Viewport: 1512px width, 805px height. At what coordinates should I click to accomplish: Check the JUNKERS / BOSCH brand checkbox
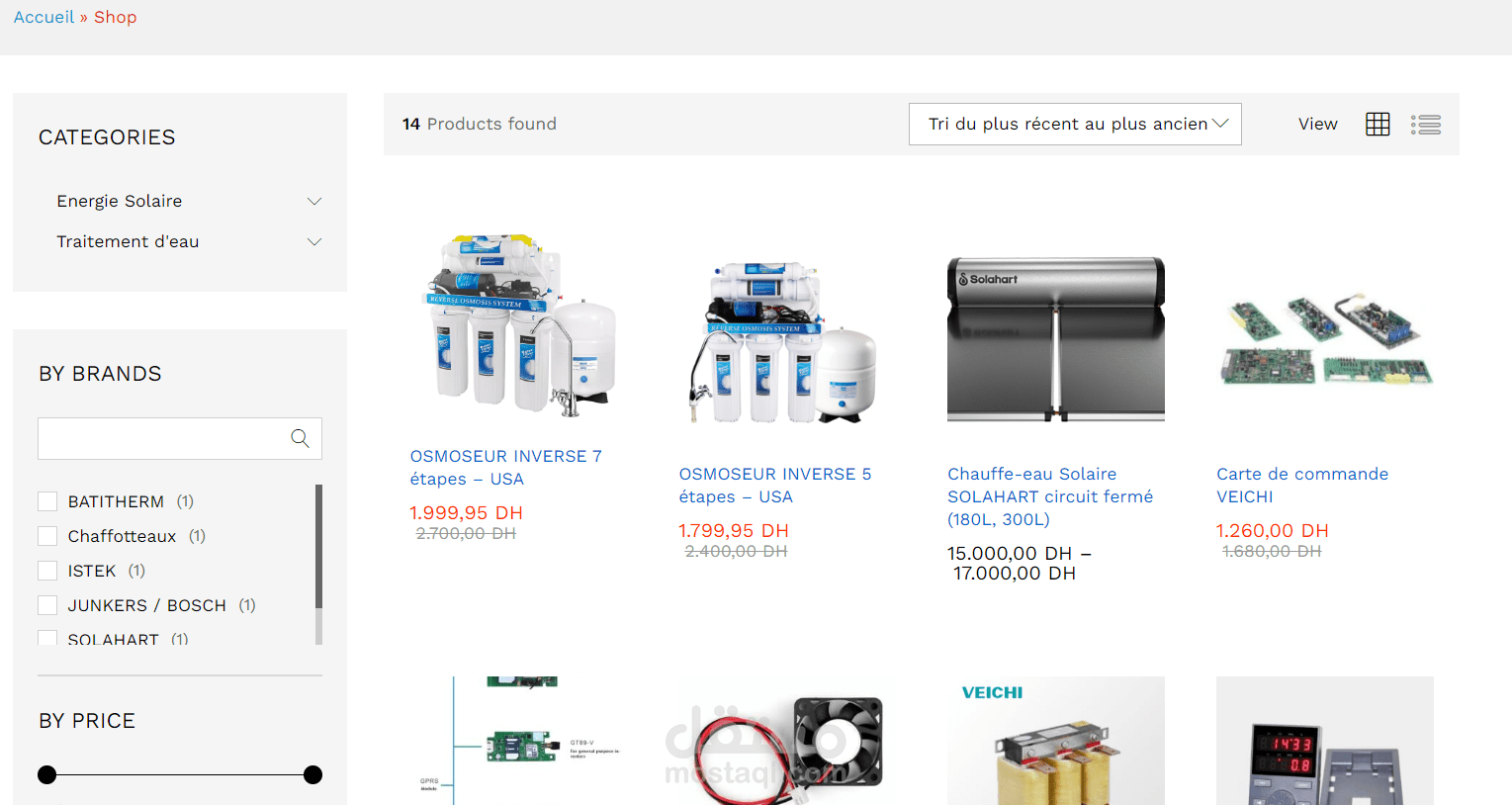pos(47,605)
